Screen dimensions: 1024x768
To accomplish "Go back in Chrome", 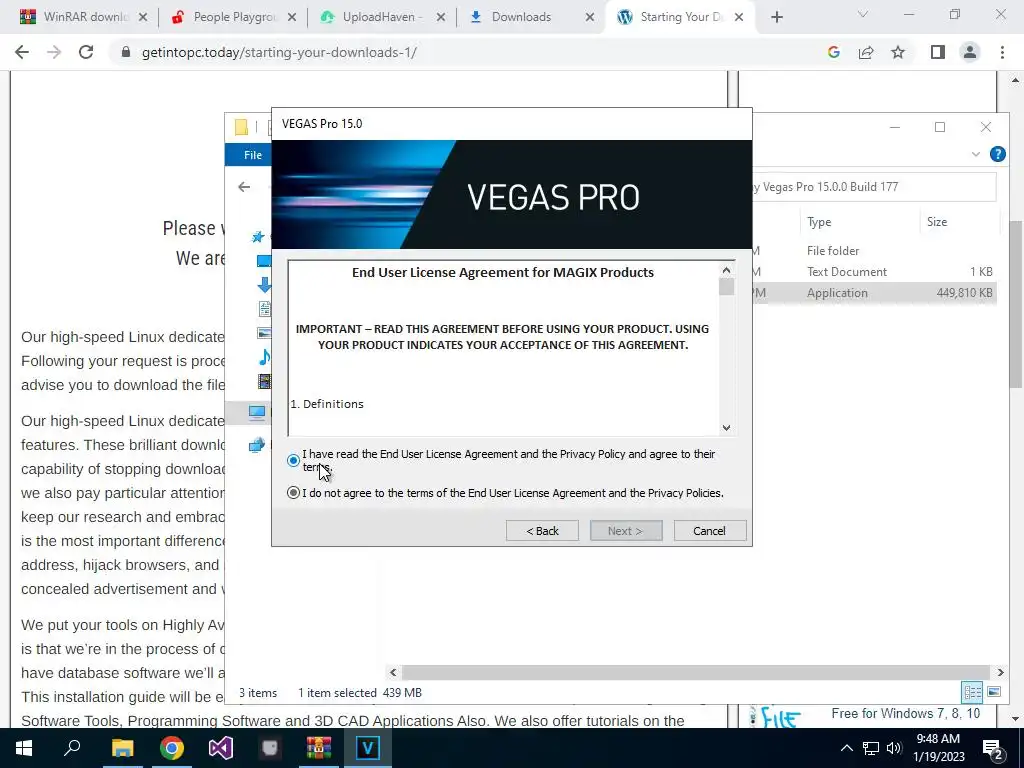I will coord(22,52).
